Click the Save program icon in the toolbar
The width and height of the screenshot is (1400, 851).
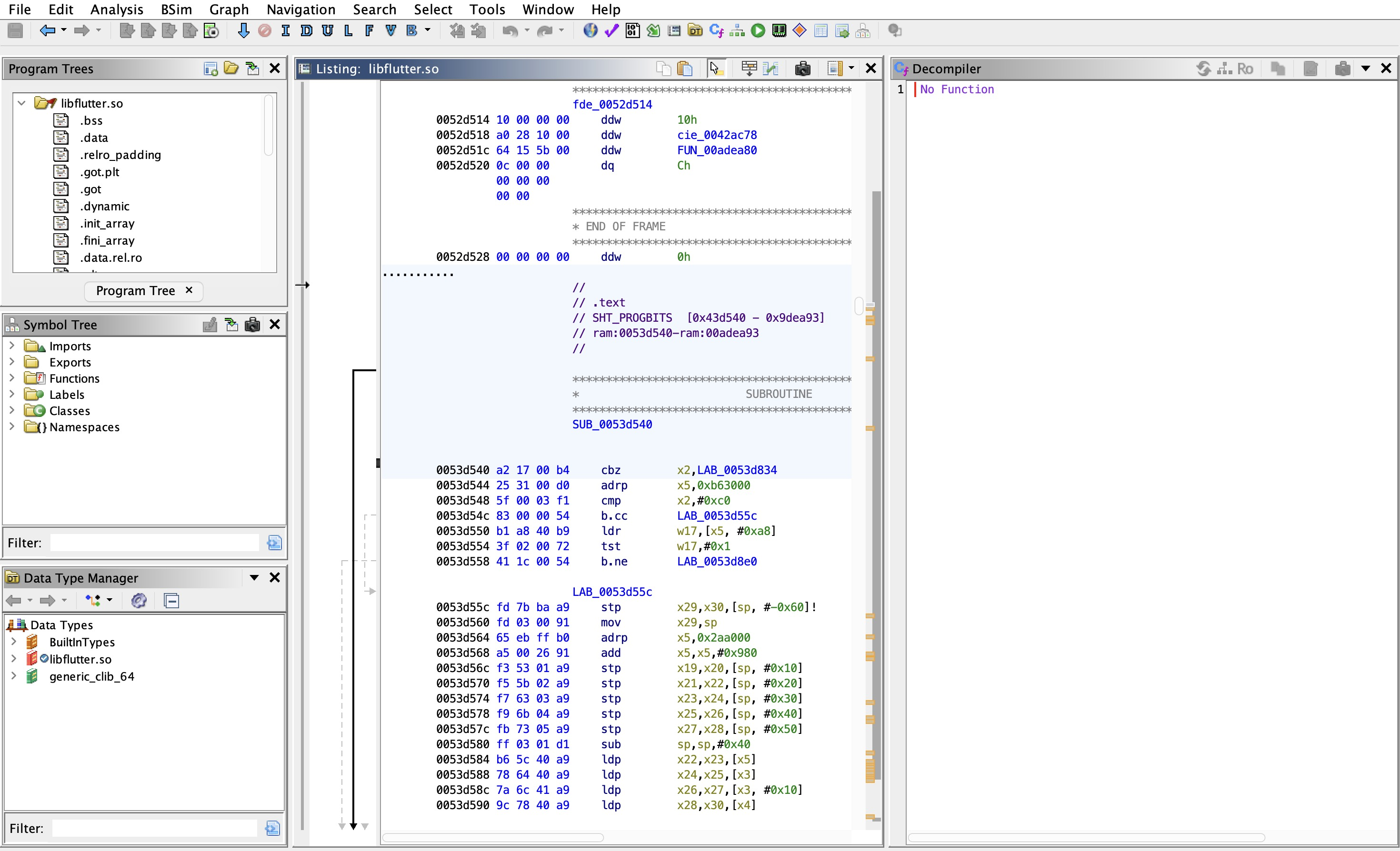point(15,30)
